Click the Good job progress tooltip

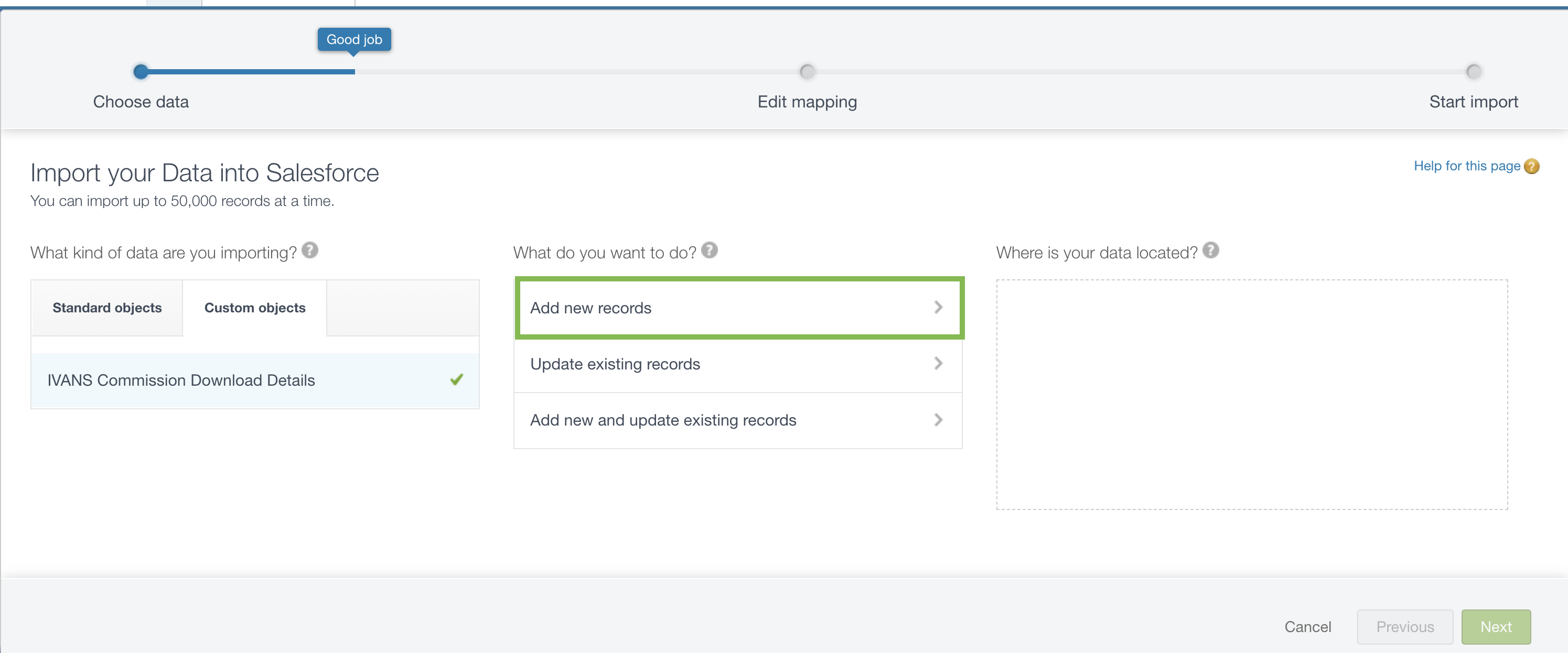tap(355, 39)
